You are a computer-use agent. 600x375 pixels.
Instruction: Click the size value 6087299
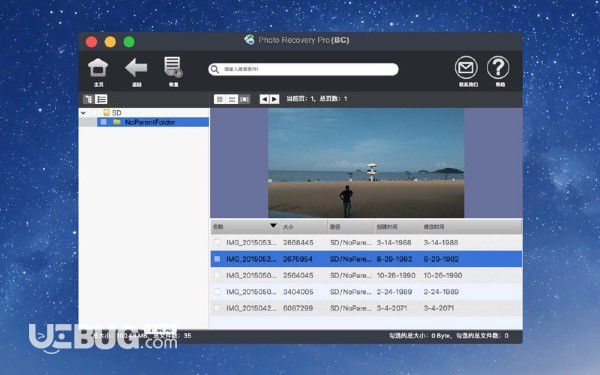click(x=298, y=308)
